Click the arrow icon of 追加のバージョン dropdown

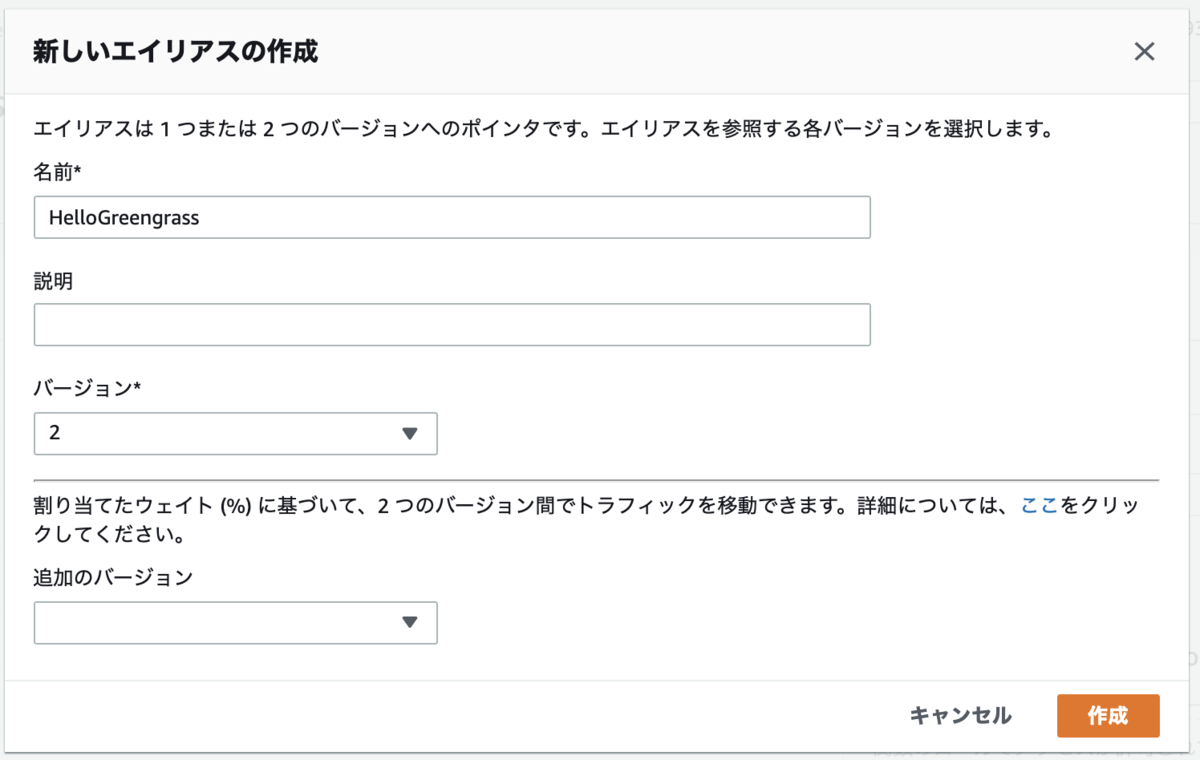[x=409, y=622]
